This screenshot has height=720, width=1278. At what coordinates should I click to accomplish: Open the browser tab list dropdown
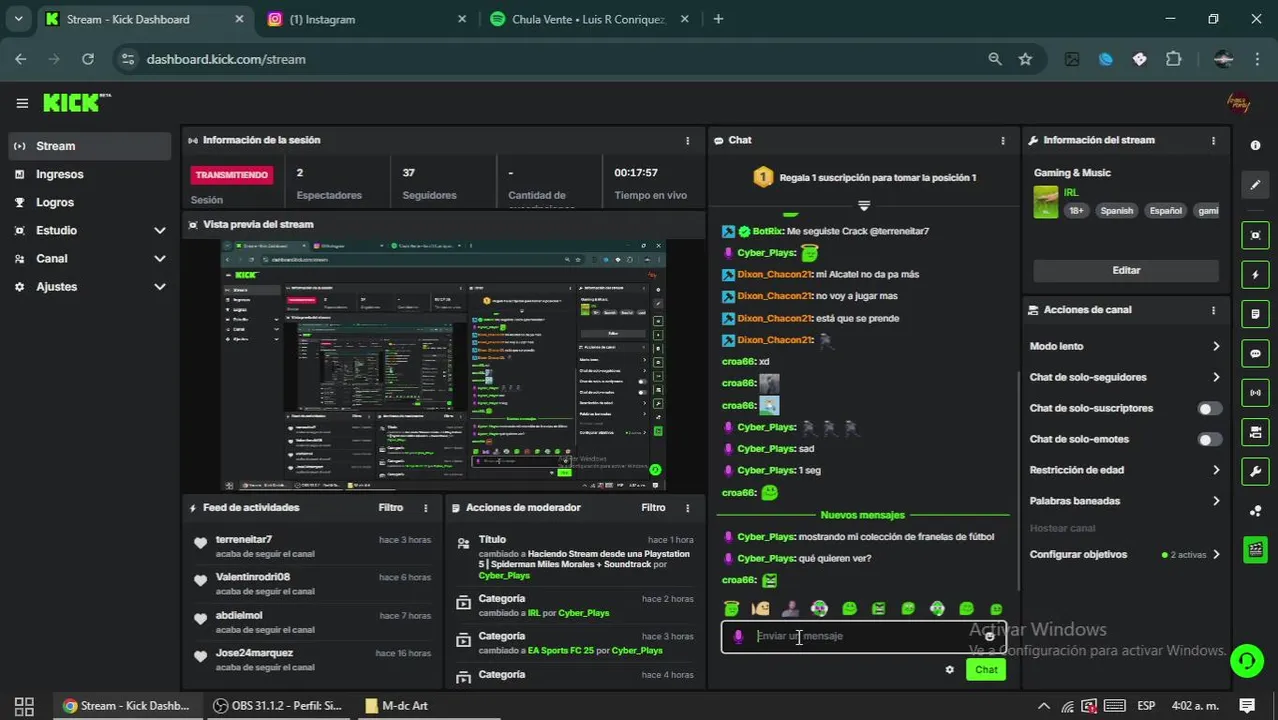[x=18, y=19]
